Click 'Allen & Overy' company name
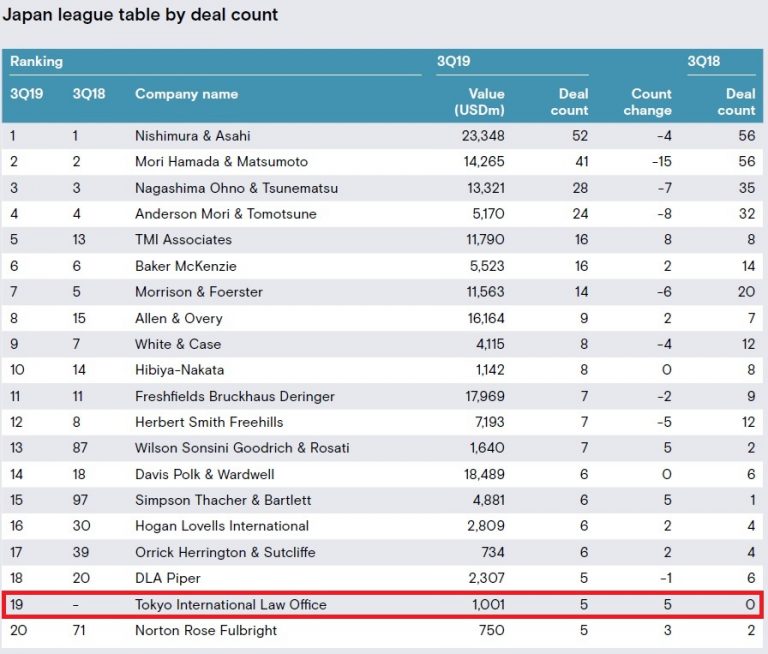This screenshot has height=654, width=768. tap(179, 318)
